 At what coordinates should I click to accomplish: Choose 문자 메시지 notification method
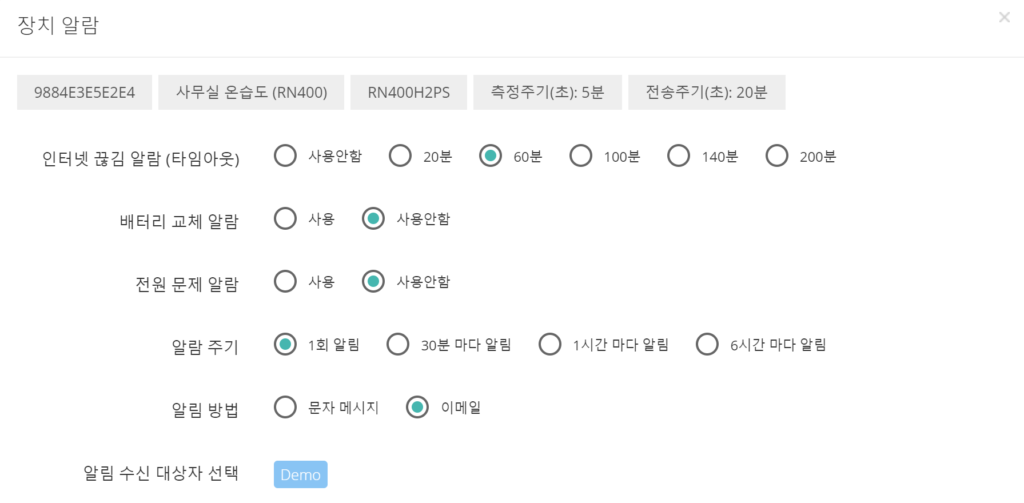pyautogui.click(x=285, y=407)
